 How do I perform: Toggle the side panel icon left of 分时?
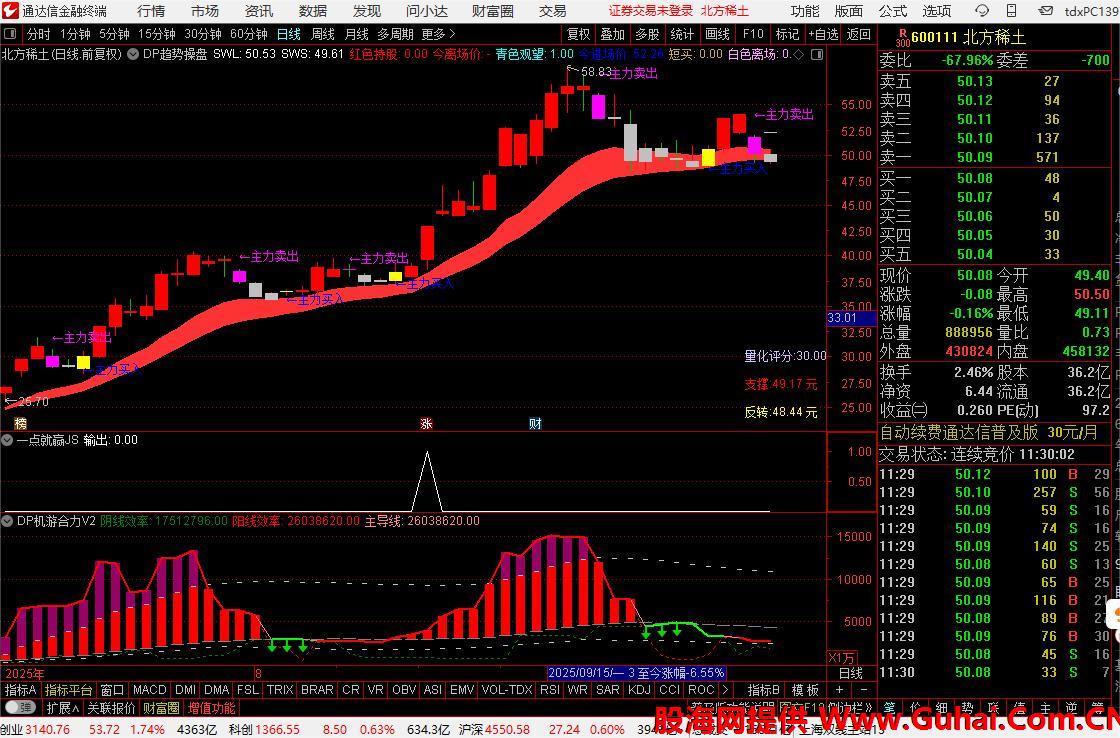point(10,34)
